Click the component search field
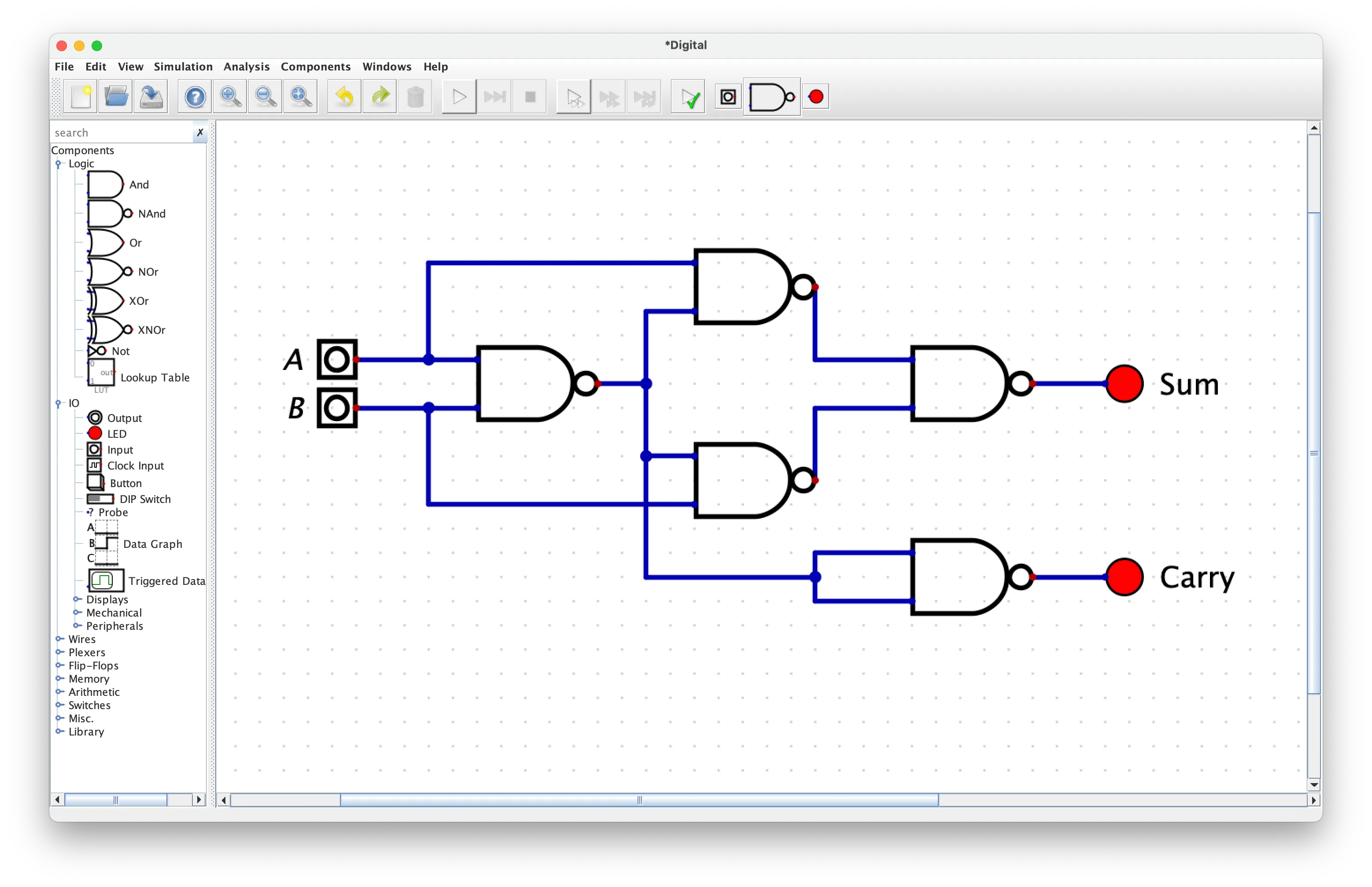Screen dimensions: 1372x887 (x=122, y=133)
